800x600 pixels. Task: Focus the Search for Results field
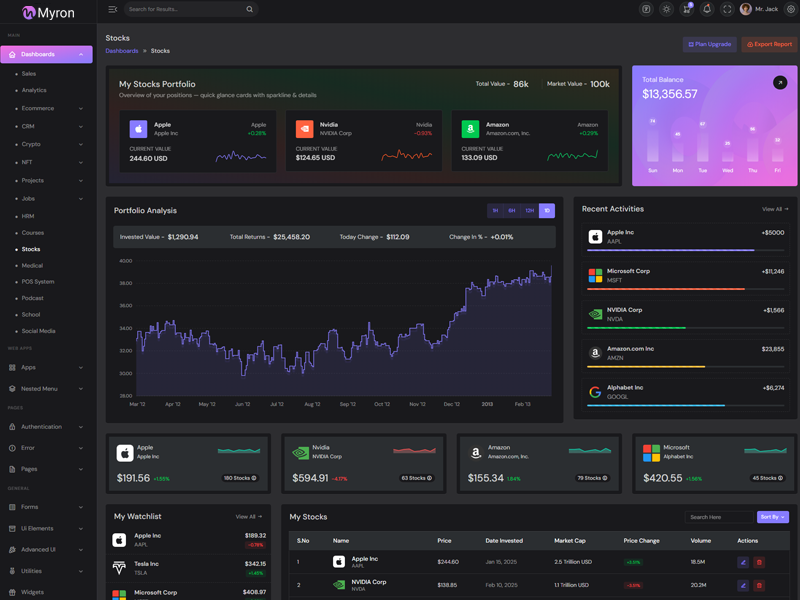[184, 9]
